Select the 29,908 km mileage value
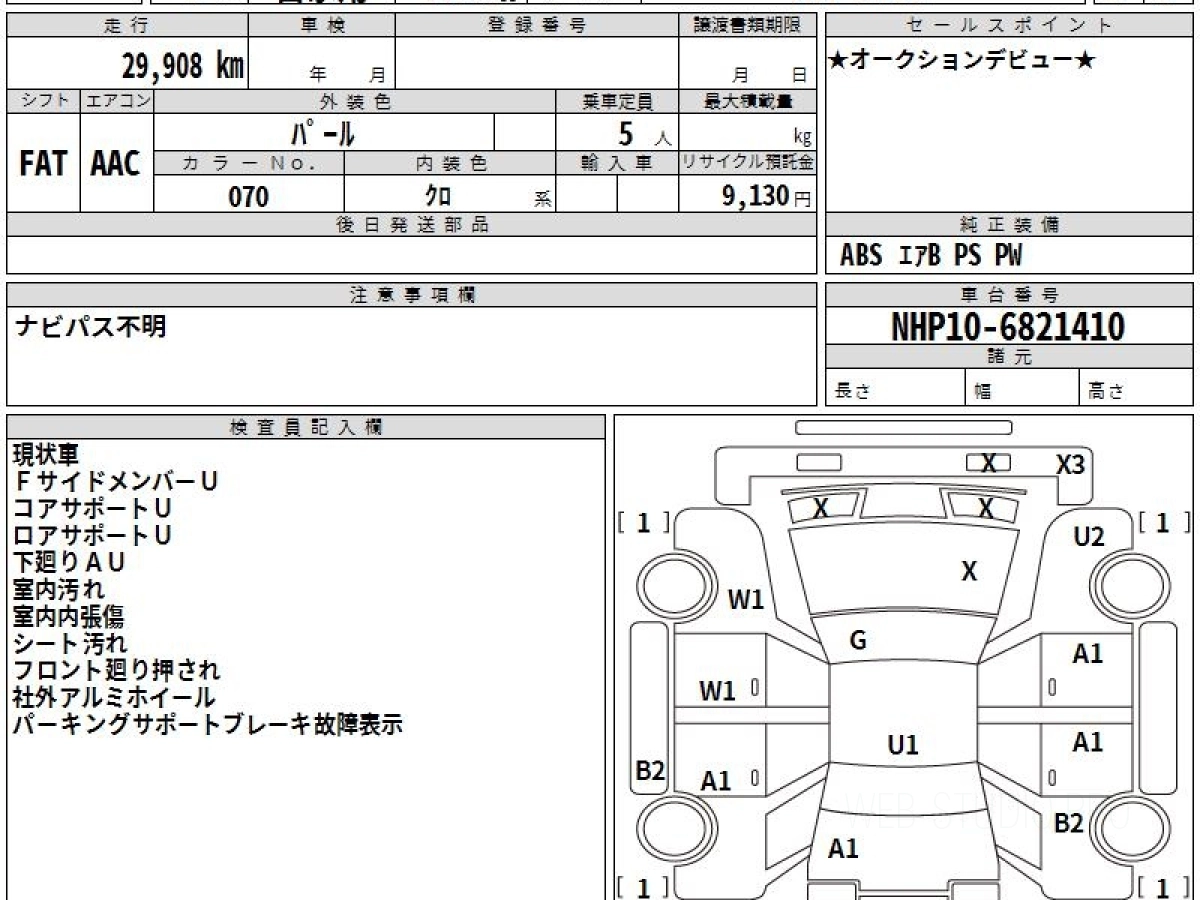The height and width of the screenshot is (900, 1200). point(183,66)
